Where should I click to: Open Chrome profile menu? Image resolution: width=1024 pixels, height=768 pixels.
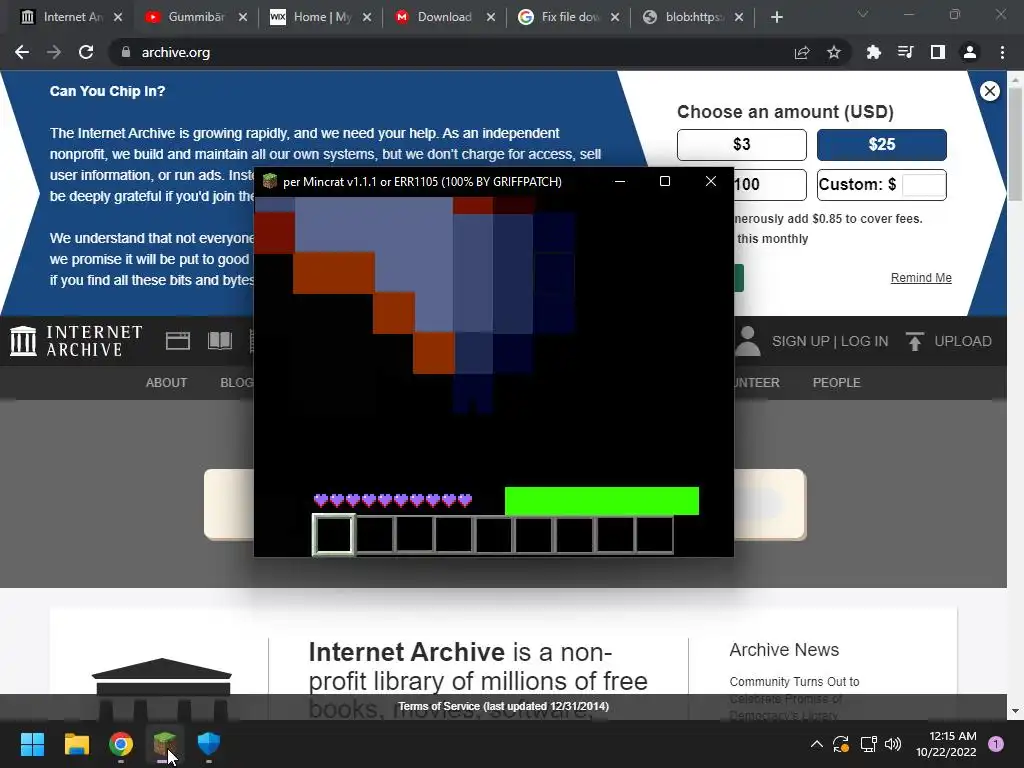point(970,52)
